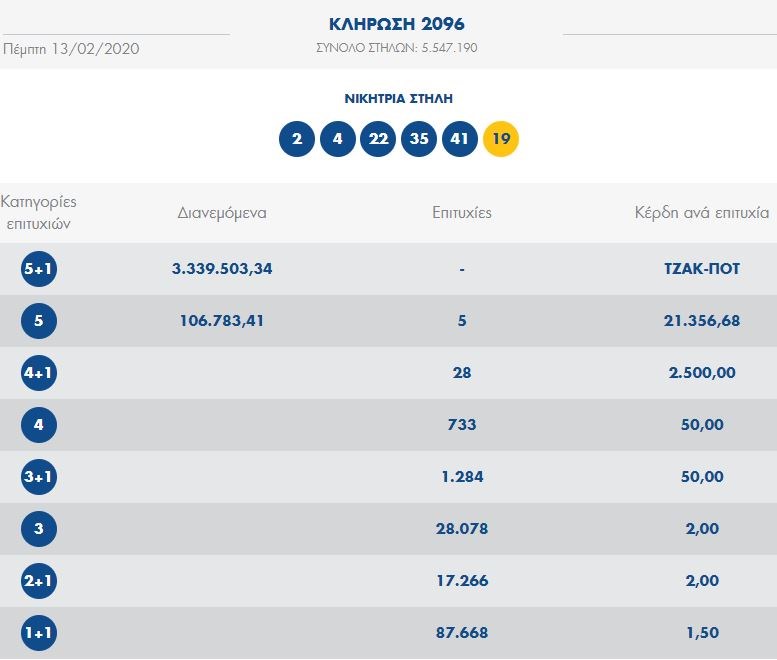Click the Κέρδη ανά επιτυχία column header
777x660 pixels.
pyautogui.click(x=701, y=213)
